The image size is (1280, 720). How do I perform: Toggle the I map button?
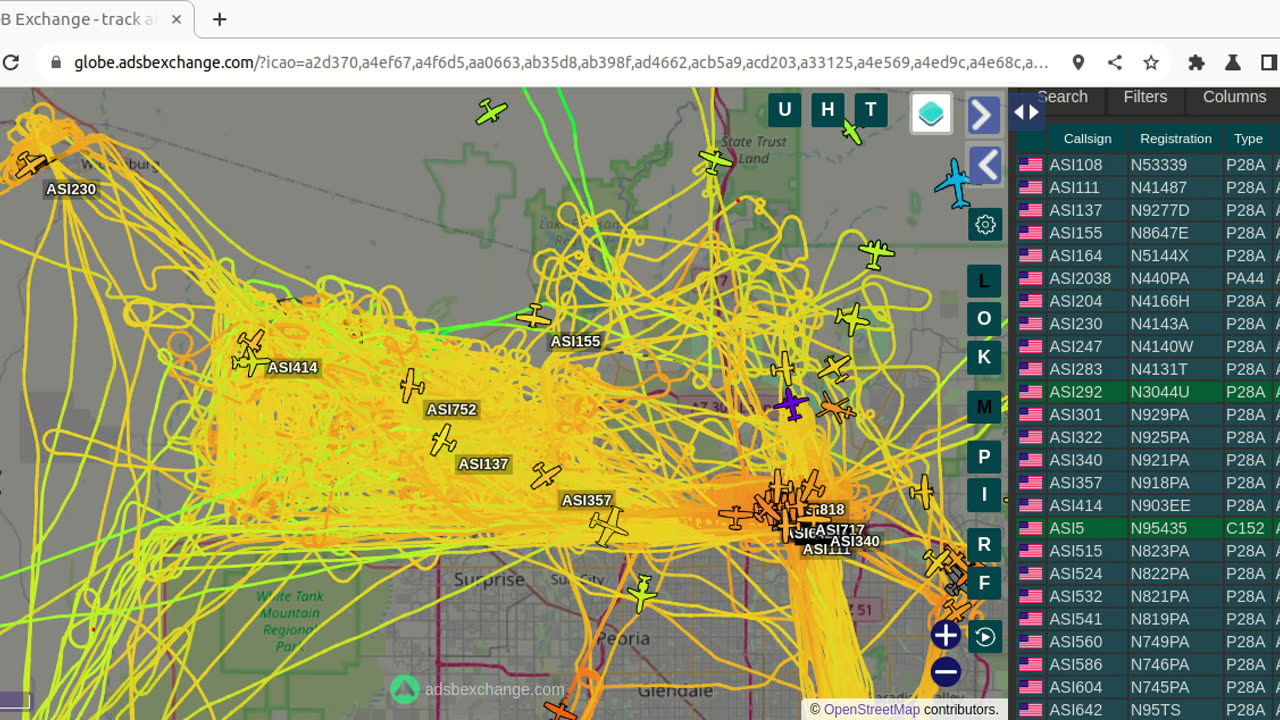[984, 494]
